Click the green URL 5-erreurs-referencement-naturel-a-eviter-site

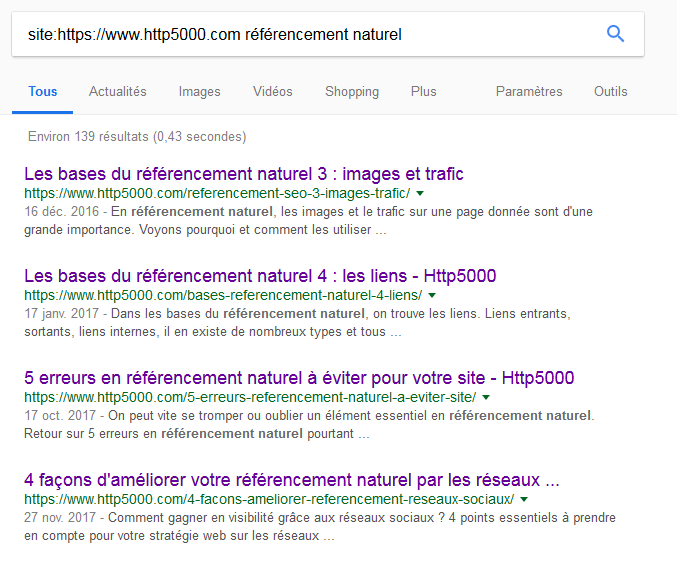(x=250, y=397)
